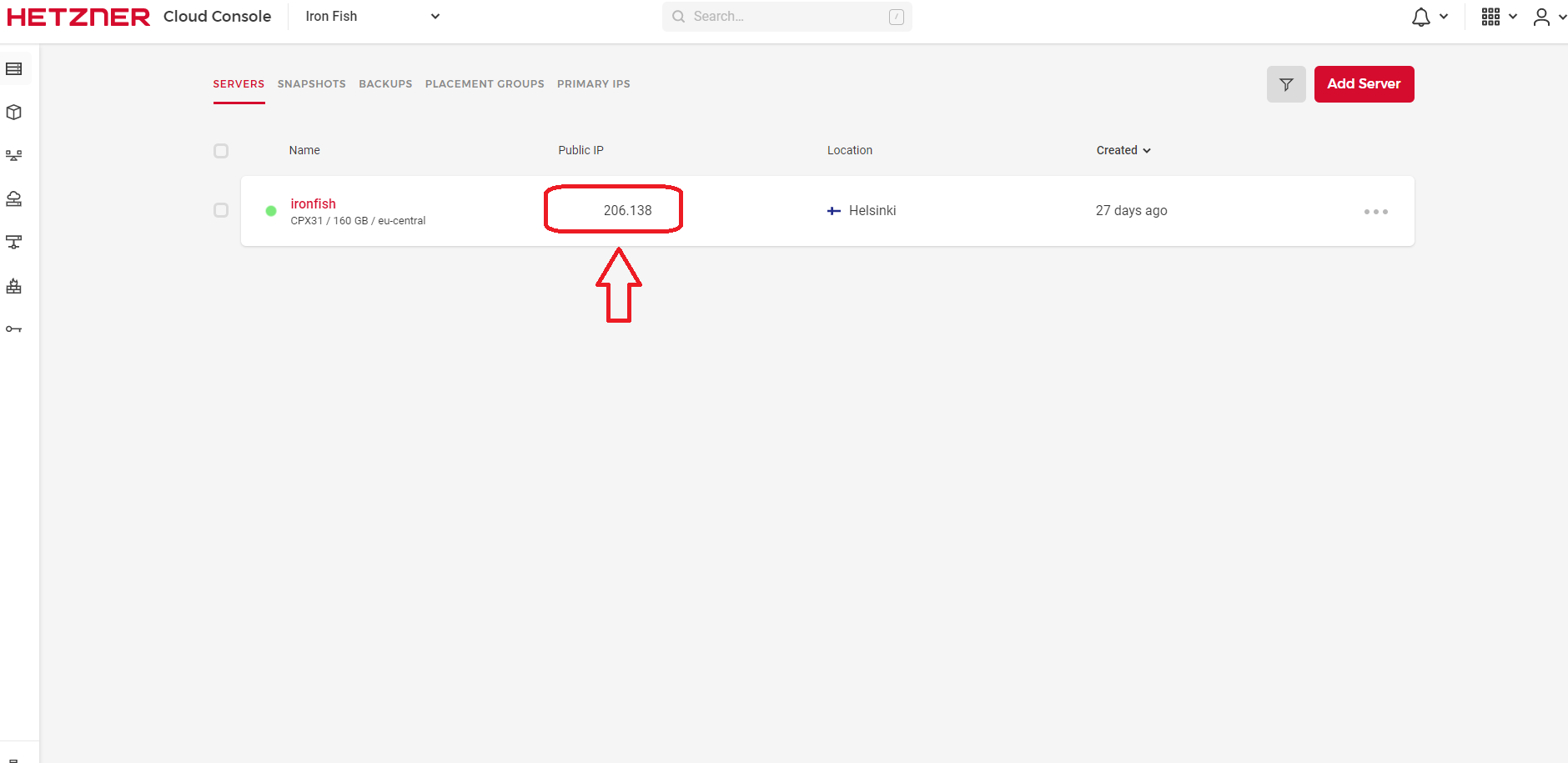1568x763 pixels.
Task: Toggle the select-all servers checkbox
Action: (221, 151)
